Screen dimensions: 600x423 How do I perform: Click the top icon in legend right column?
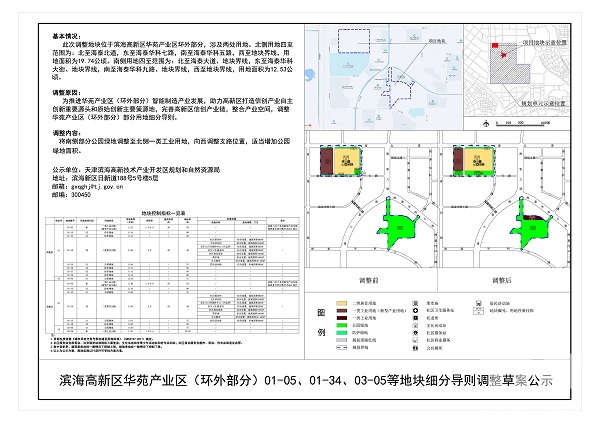coord(478,303)
